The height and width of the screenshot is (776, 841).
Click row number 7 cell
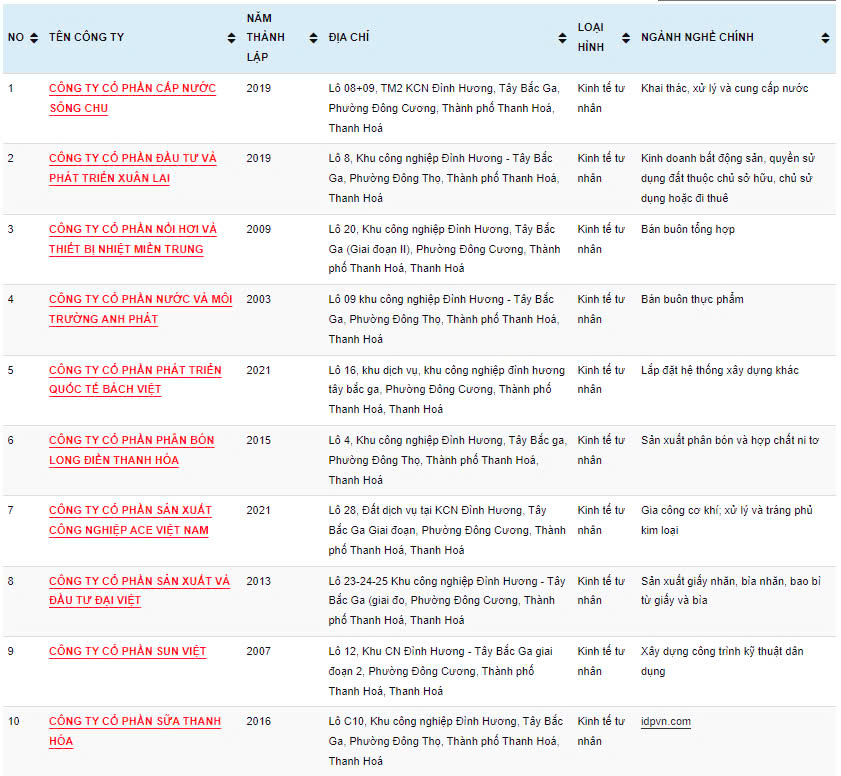pyautogui.click(x=11, y=510)
